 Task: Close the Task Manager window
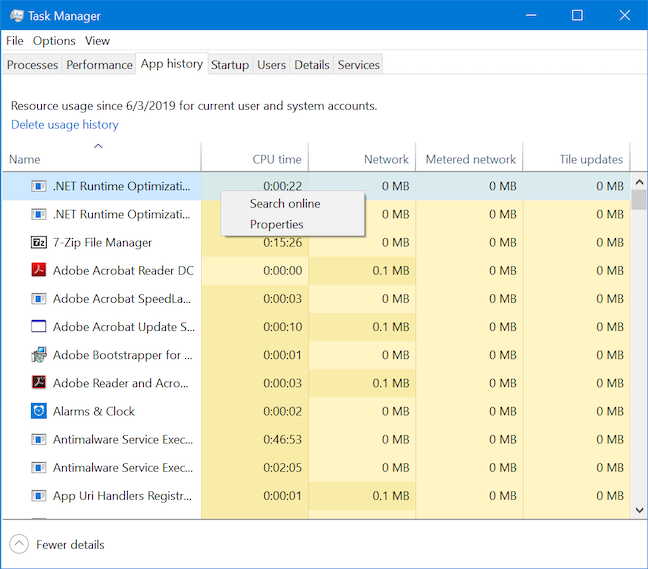[x=624, y=16]
